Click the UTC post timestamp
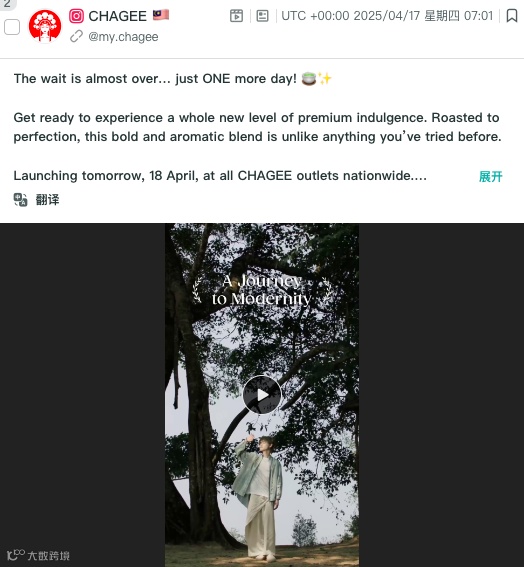 [387, 16]
